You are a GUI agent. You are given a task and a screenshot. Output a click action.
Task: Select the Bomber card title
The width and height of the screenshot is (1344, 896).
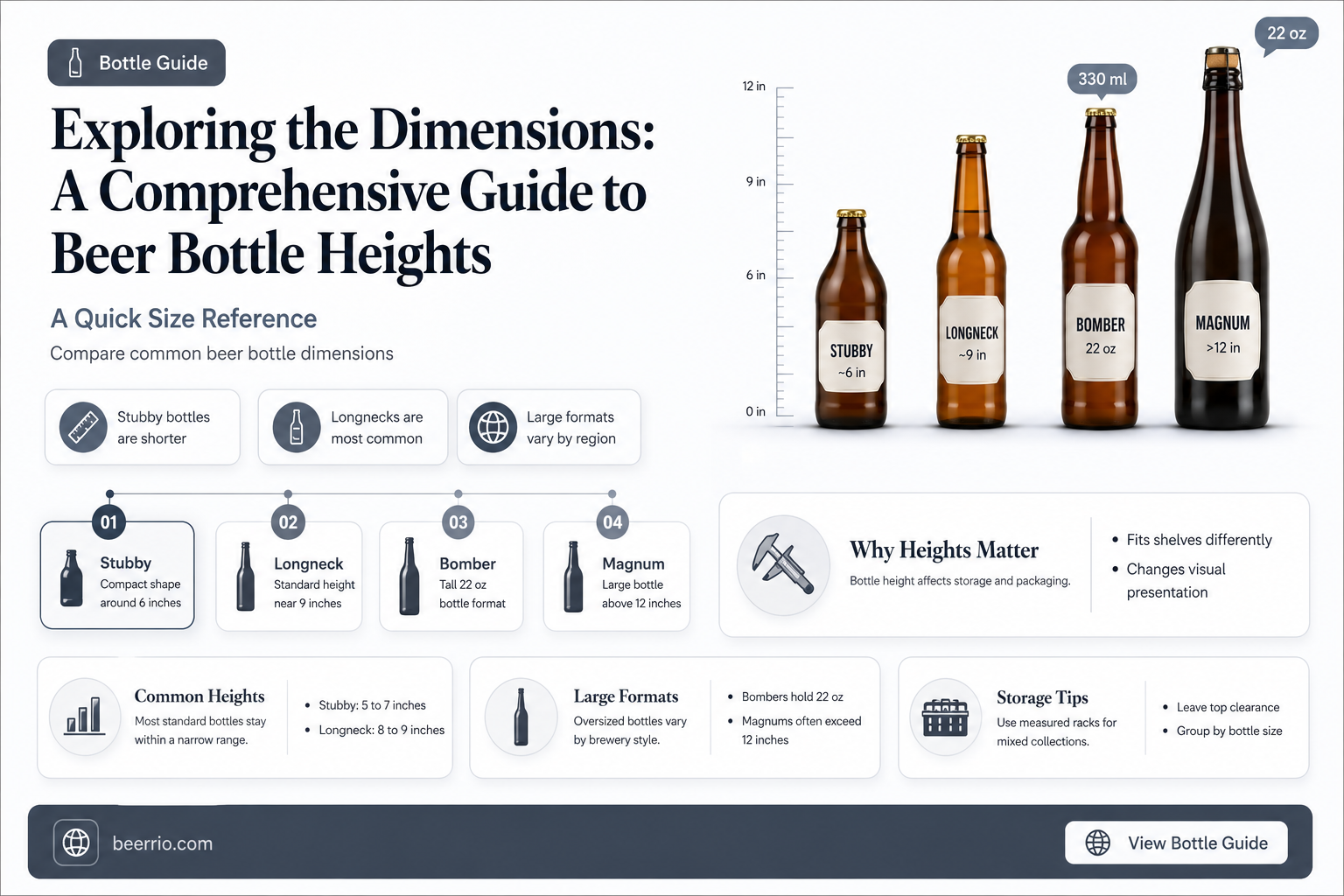click(467, 563)
